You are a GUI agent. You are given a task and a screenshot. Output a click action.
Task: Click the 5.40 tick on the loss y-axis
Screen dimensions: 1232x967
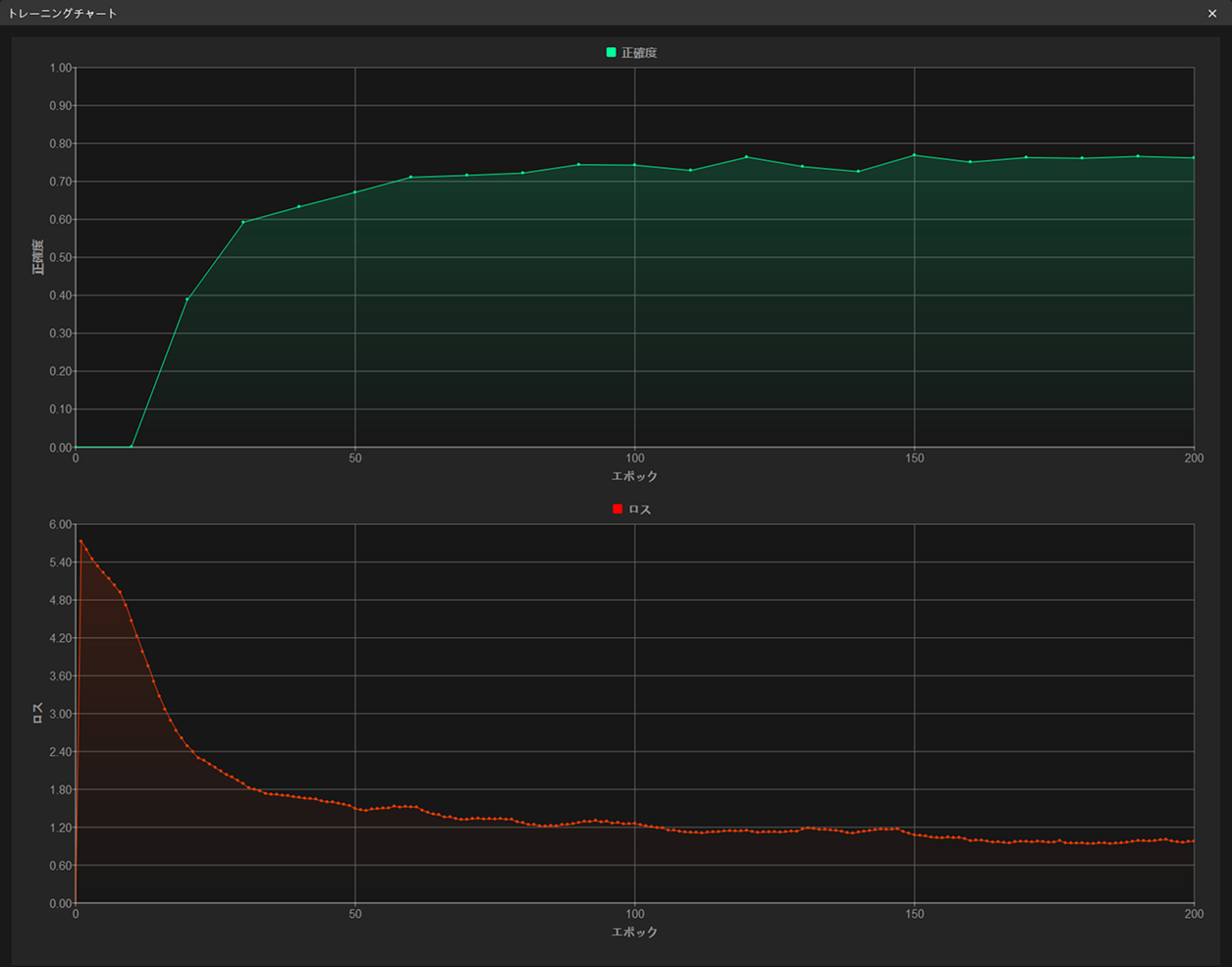click(x=61, y=563)
